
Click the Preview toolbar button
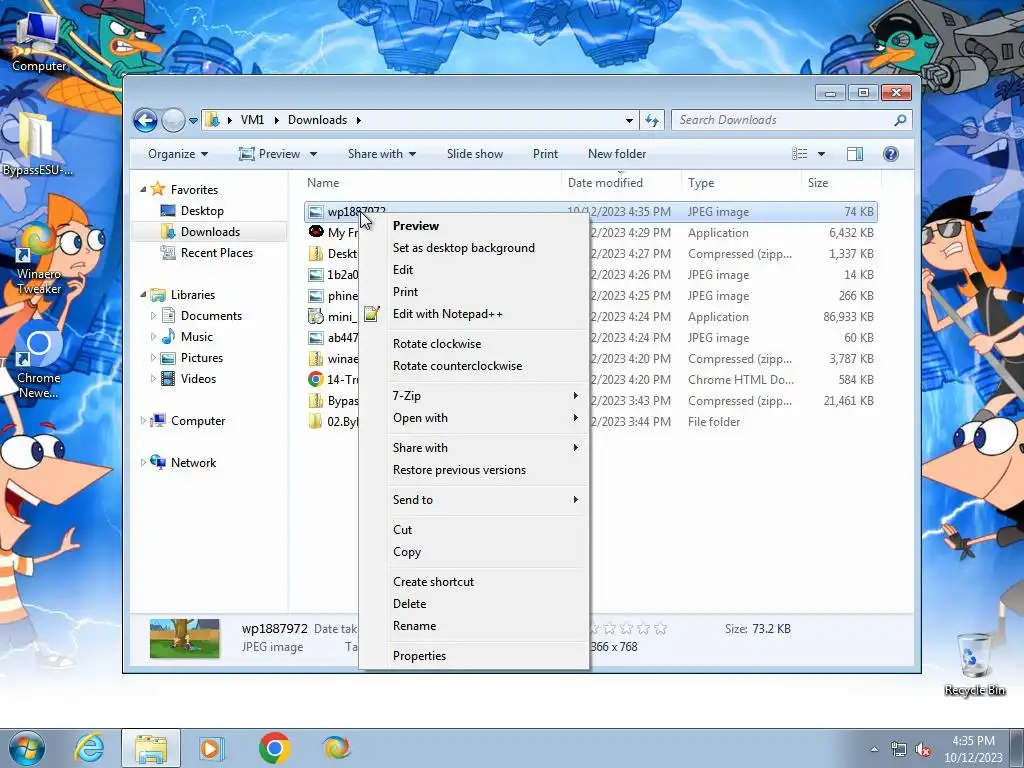tap(269, 154)
